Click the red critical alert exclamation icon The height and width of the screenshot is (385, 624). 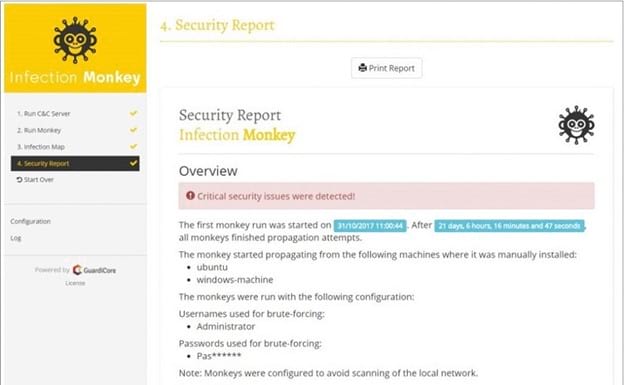coord(191,196)
